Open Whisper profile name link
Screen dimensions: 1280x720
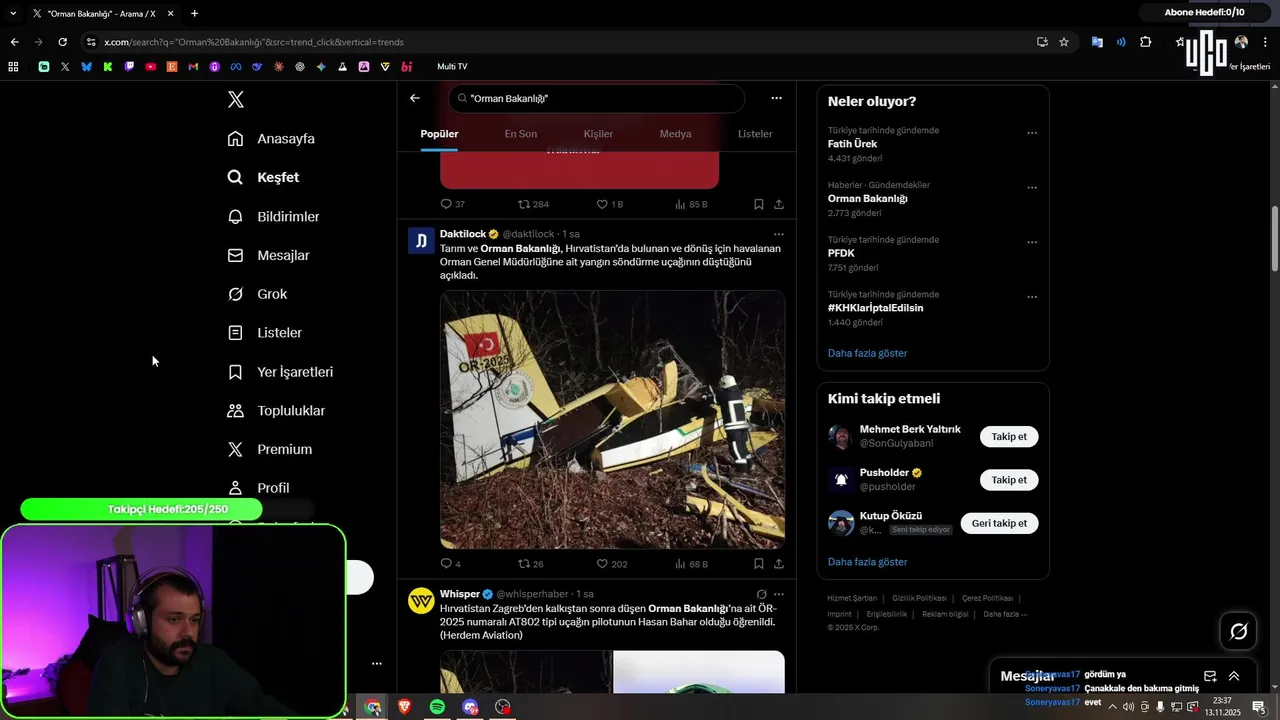(x=460, y=594)
